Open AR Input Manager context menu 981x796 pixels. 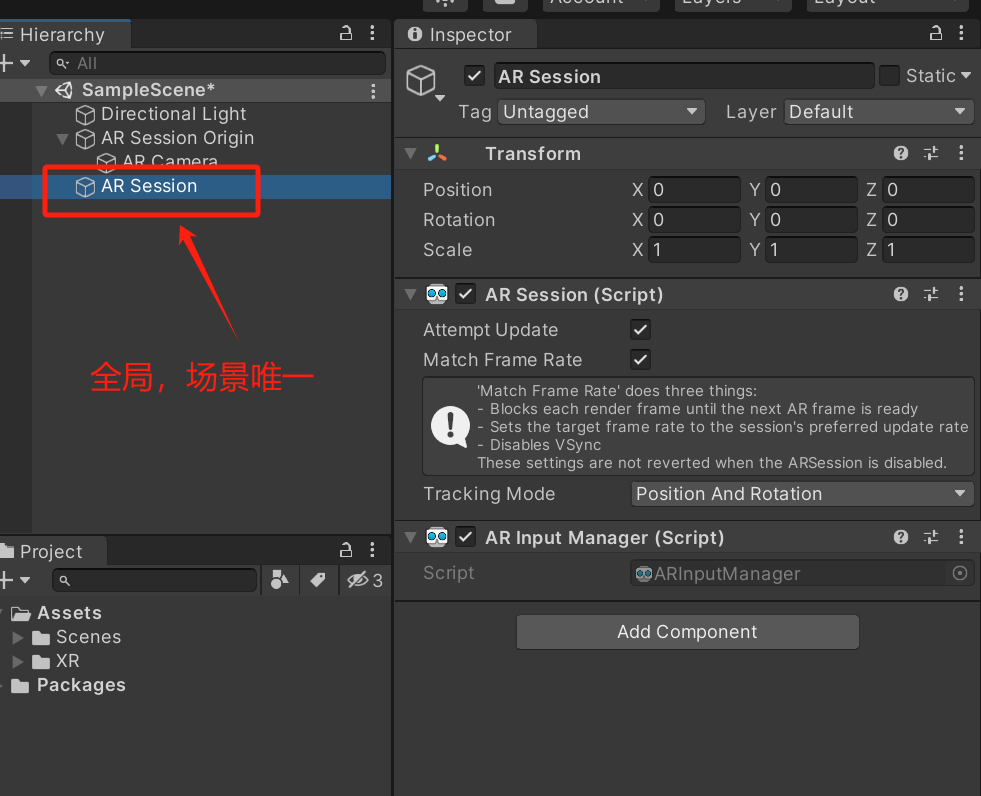click(962, 537)
